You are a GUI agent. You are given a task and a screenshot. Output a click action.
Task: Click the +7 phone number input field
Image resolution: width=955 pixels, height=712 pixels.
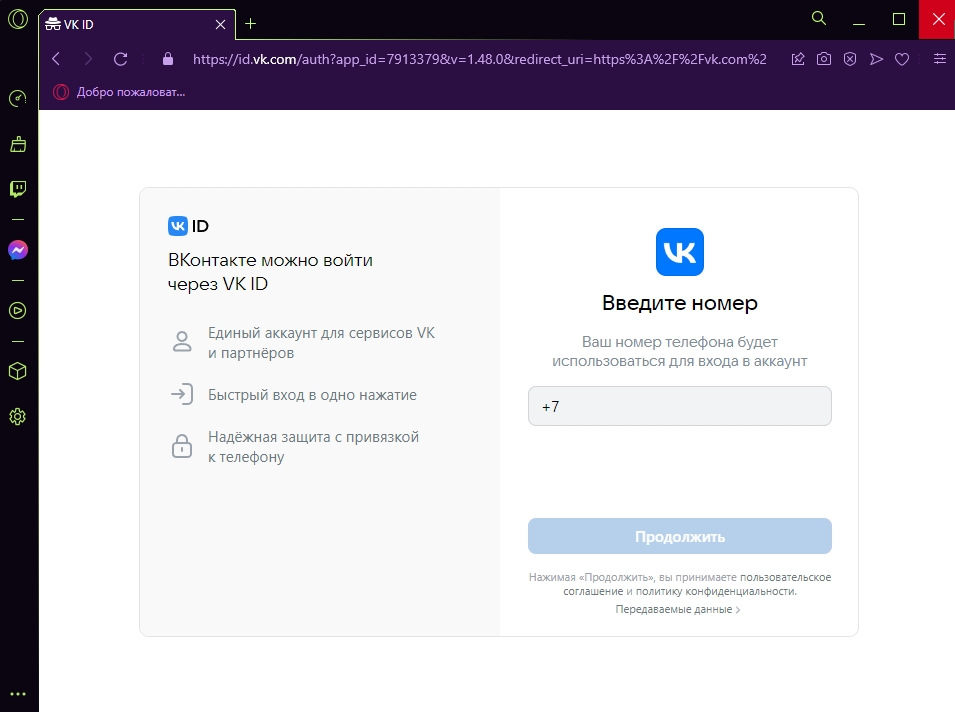click(x=680, y=406)
